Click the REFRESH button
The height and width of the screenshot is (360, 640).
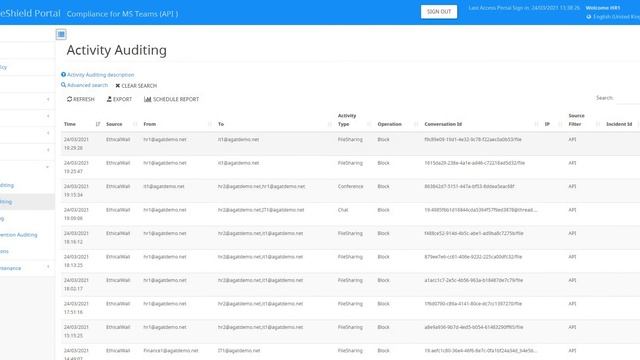[80, 99]
